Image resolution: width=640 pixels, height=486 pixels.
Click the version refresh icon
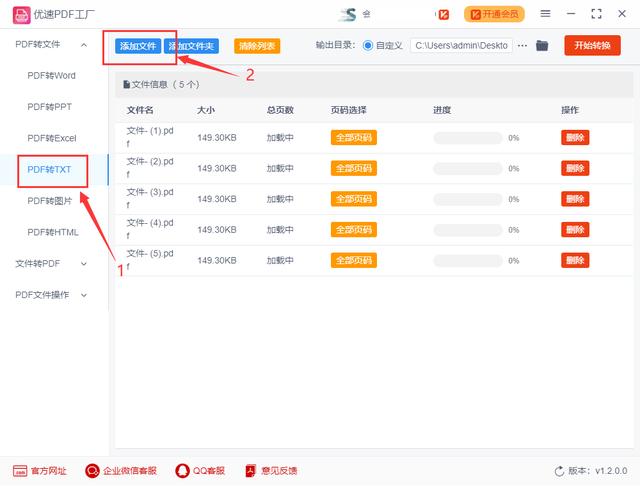click(559, 471)
